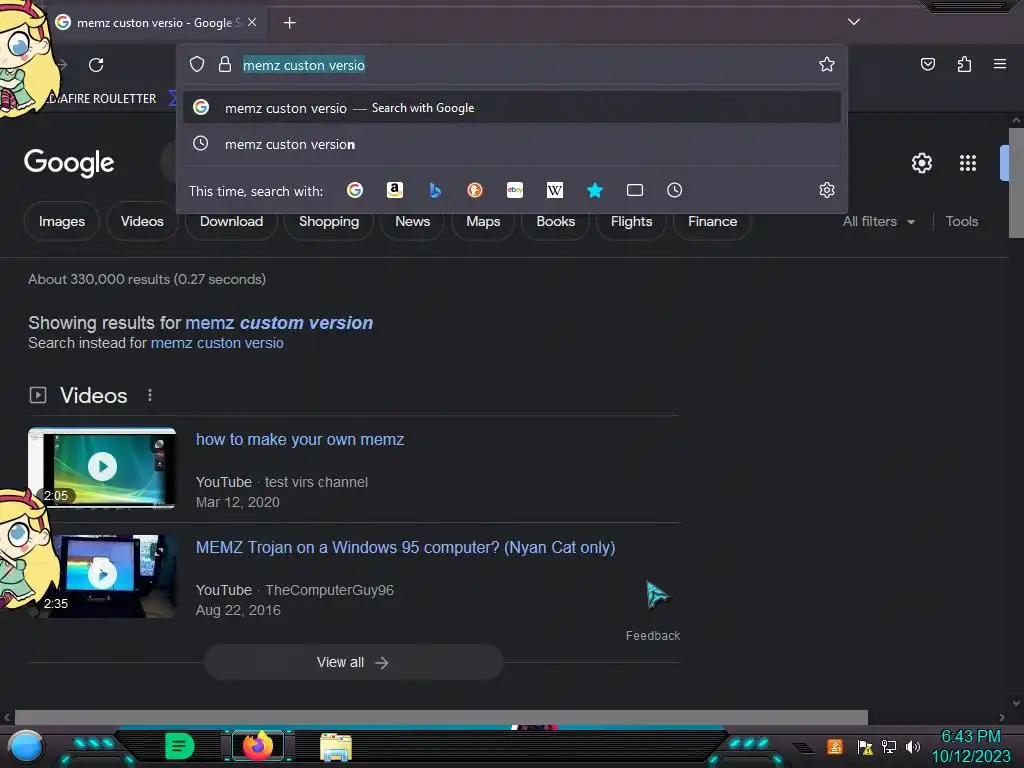Play the 2:05 'make your own memz' thumbnail
The image size is (1024, 768).
102,467
